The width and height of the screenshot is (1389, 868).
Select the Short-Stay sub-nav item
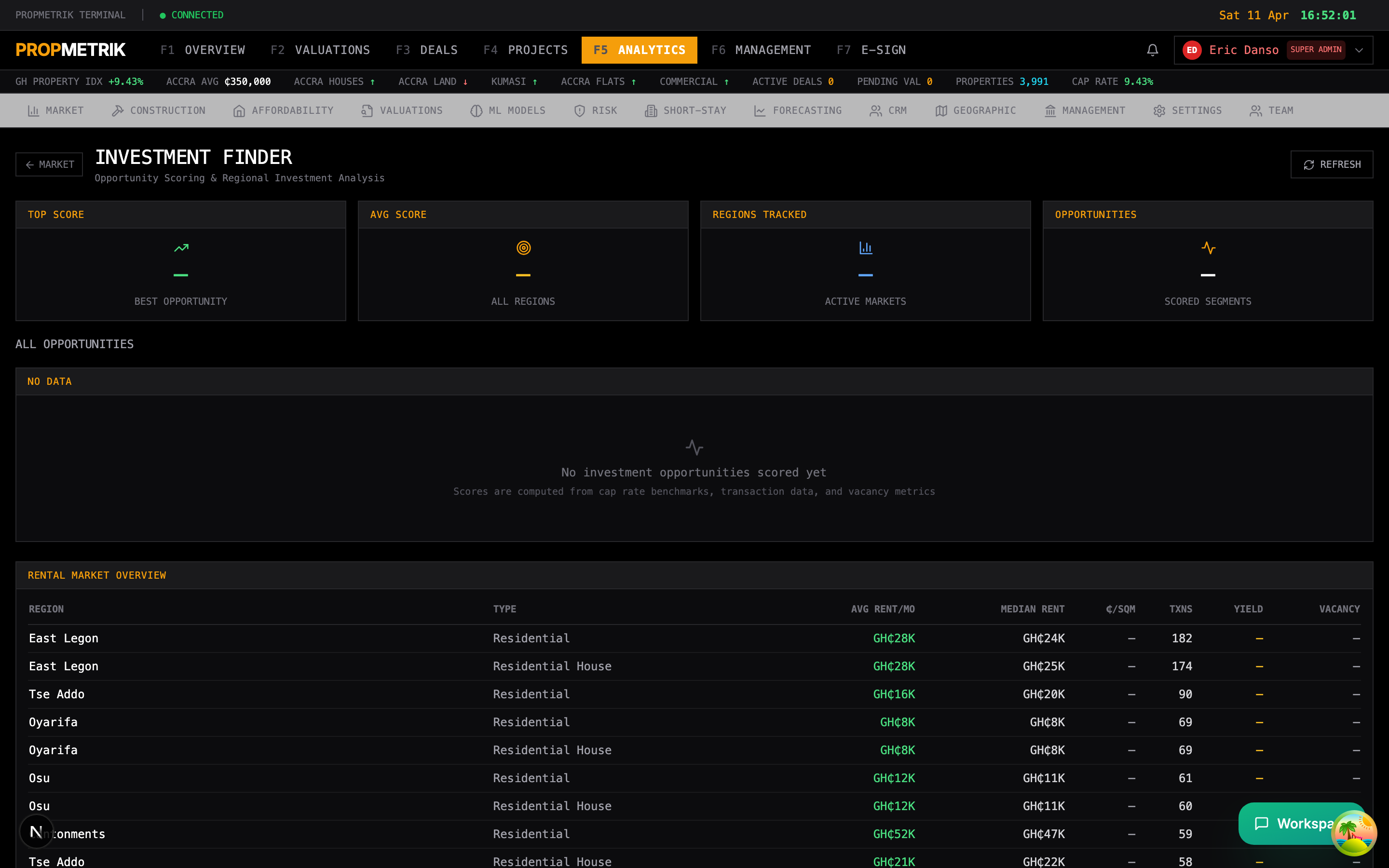pos(685,111)
